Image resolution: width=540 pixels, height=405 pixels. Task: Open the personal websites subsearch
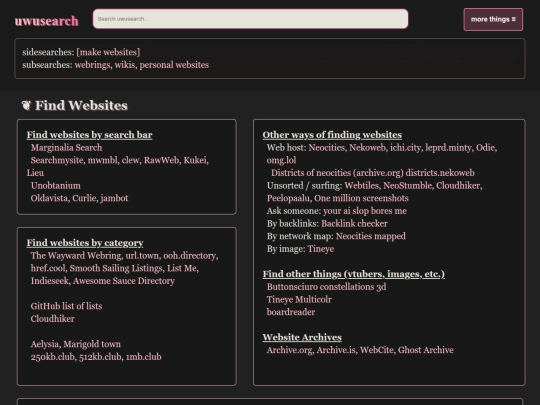[174, 65]
